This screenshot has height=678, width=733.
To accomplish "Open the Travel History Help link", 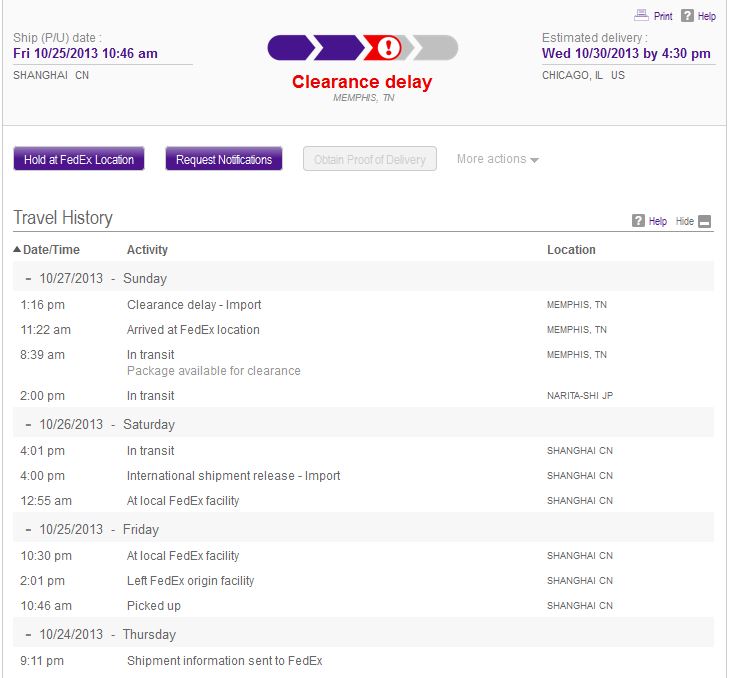I will tap(657, 221).
